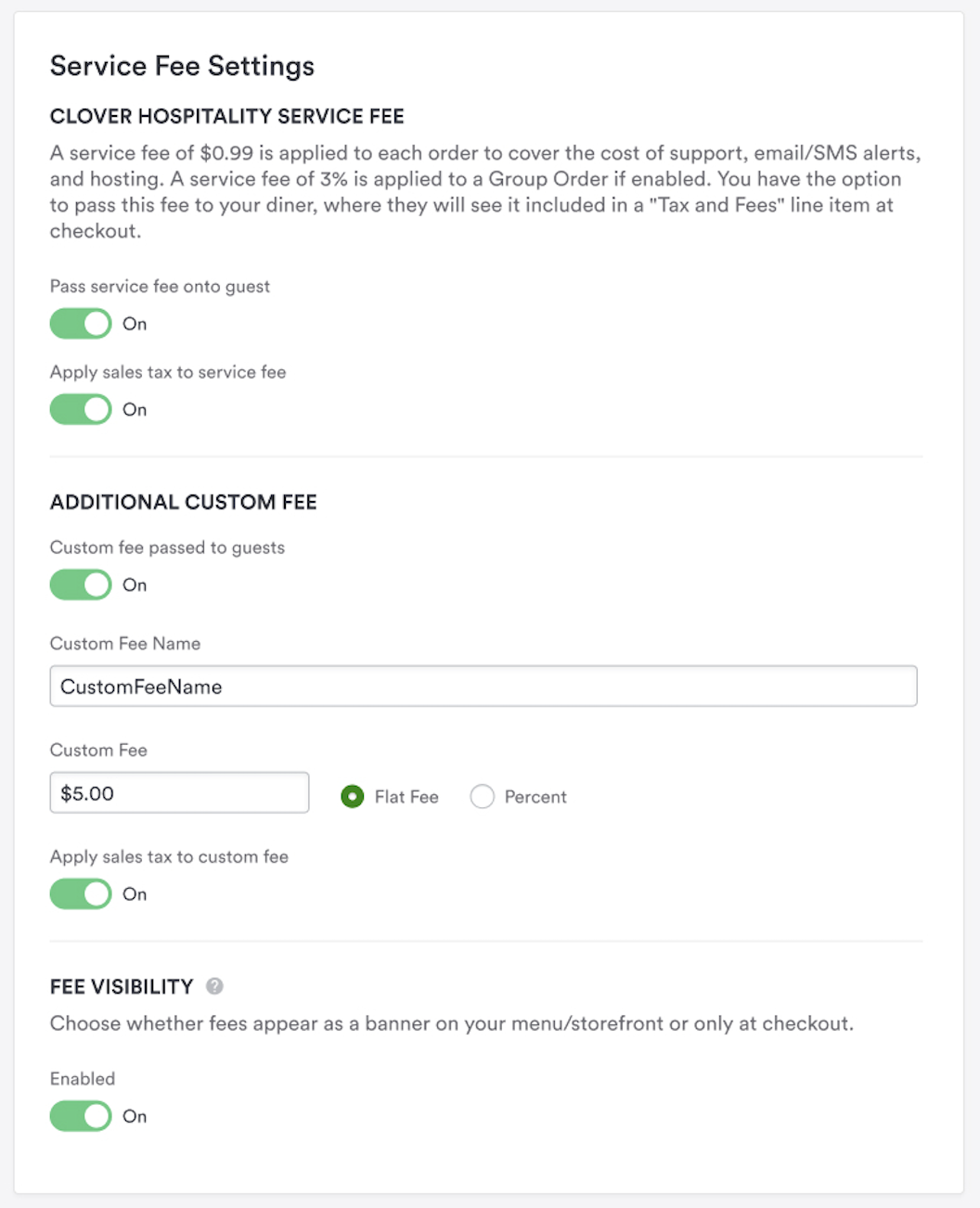Click the Clover Hospitality Service Fee heading
Screen dimensions: 980x1208
[x=227, y=116]
